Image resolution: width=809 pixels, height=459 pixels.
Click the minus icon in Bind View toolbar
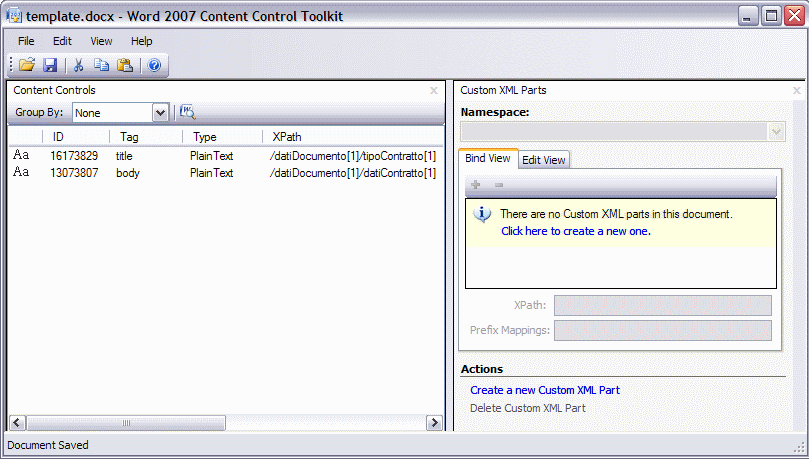(499, 185)
